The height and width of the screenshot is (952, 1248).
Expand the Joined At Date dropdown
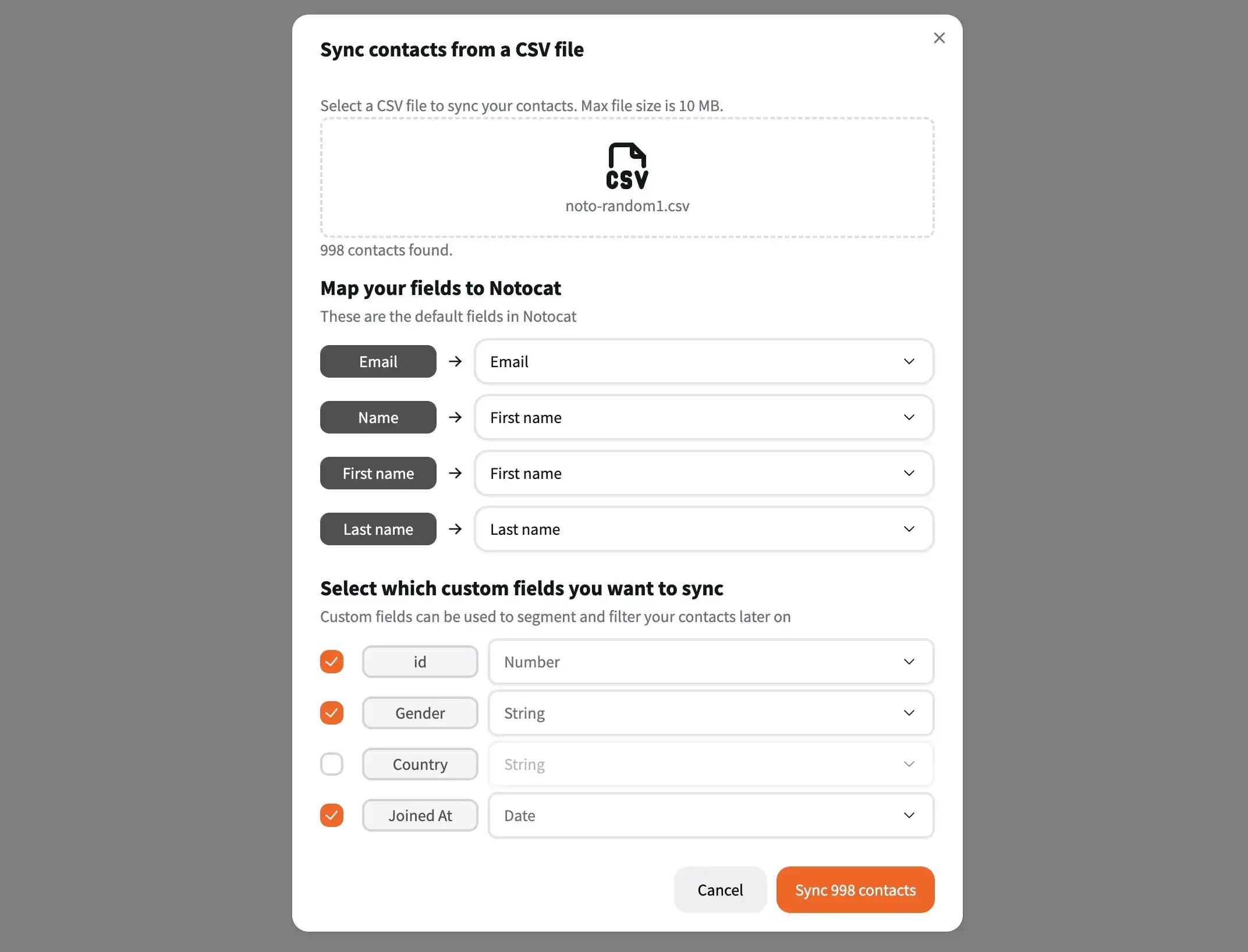pos(907,815)
